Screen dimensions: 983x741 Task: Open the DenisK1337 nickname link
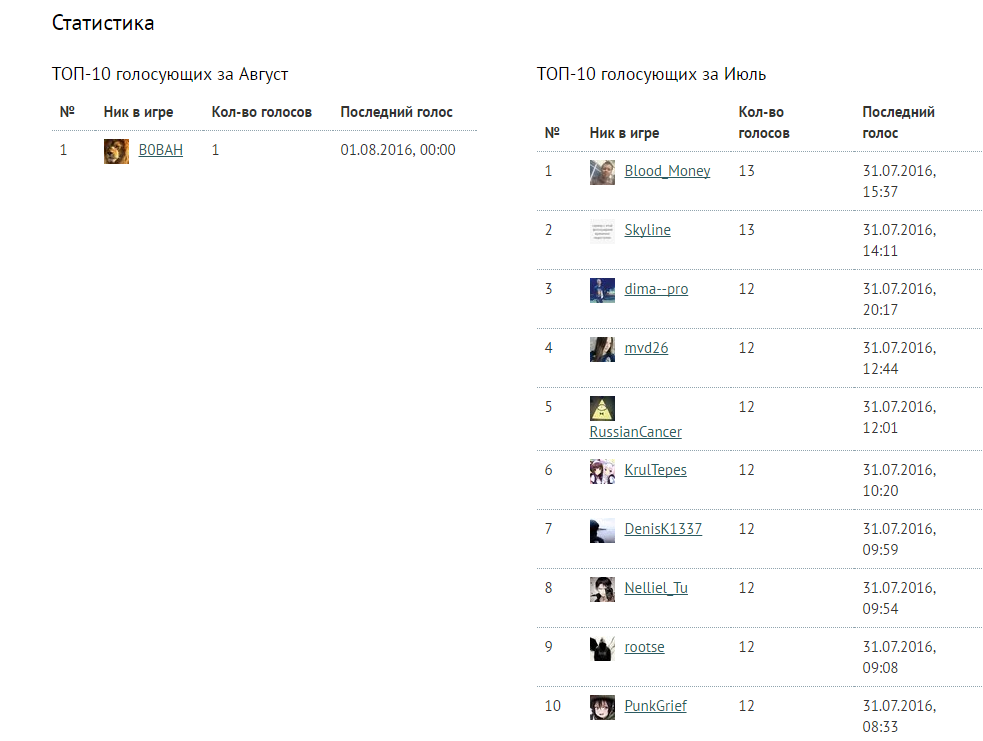(x=663, y=529)
